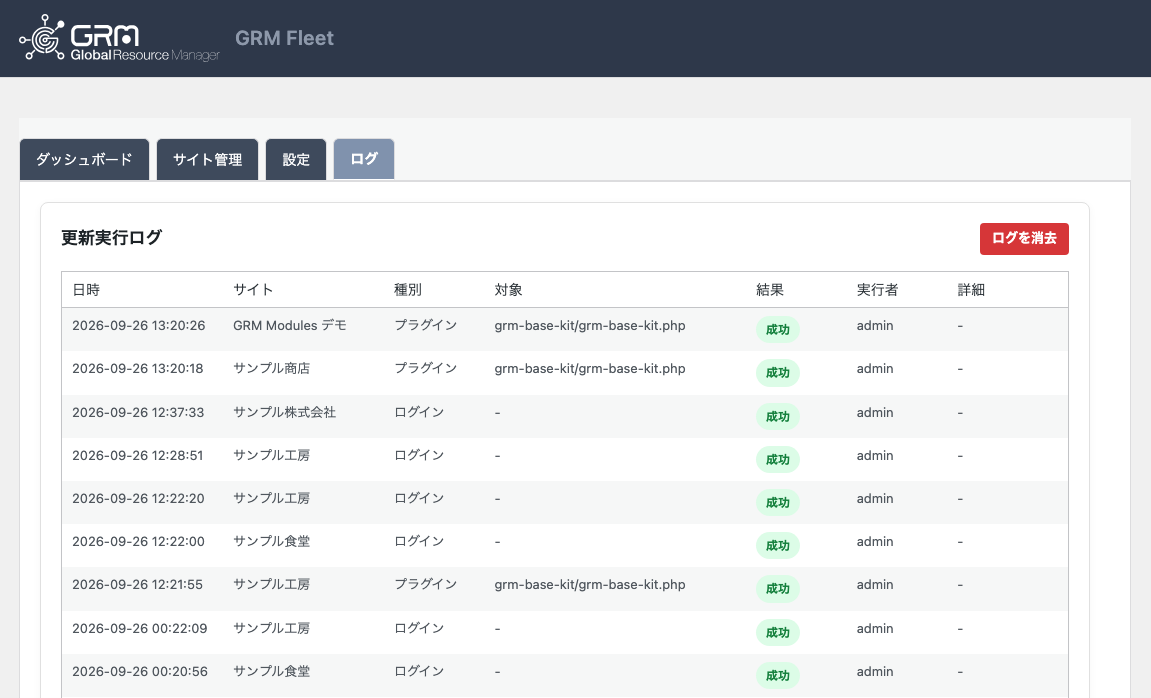This screenshot has width=1151, height=698.
Task: Click the 結果 column header
Action: coord(770,290)
